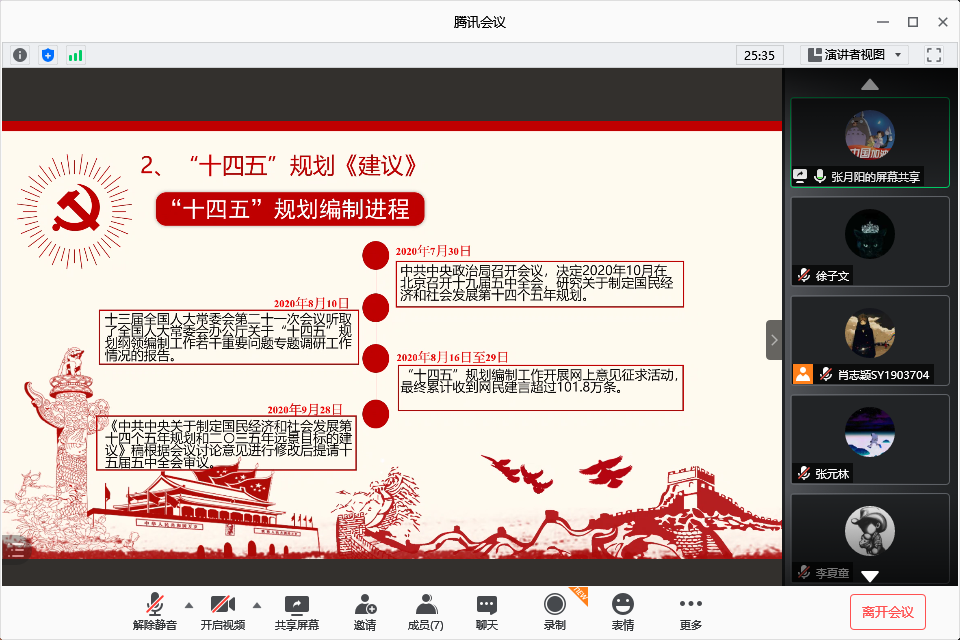This screenshot has height=640, width=960.
Task: Open the 更多 more menu
Action: [x=690, y=611]
